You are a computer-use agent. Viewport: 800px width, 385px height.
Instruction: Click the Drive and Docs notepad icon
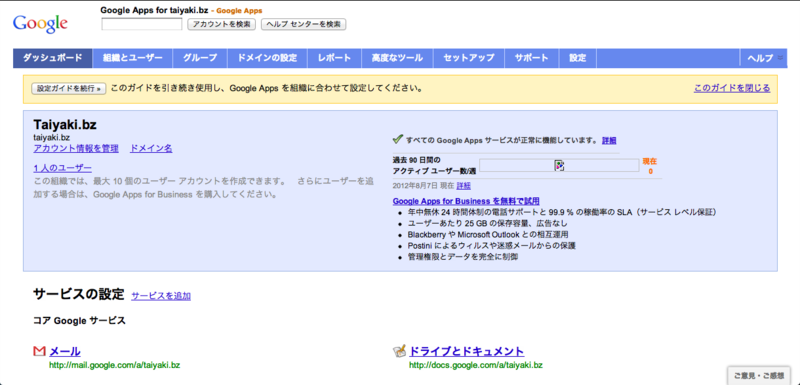click(x=400, y=351)
